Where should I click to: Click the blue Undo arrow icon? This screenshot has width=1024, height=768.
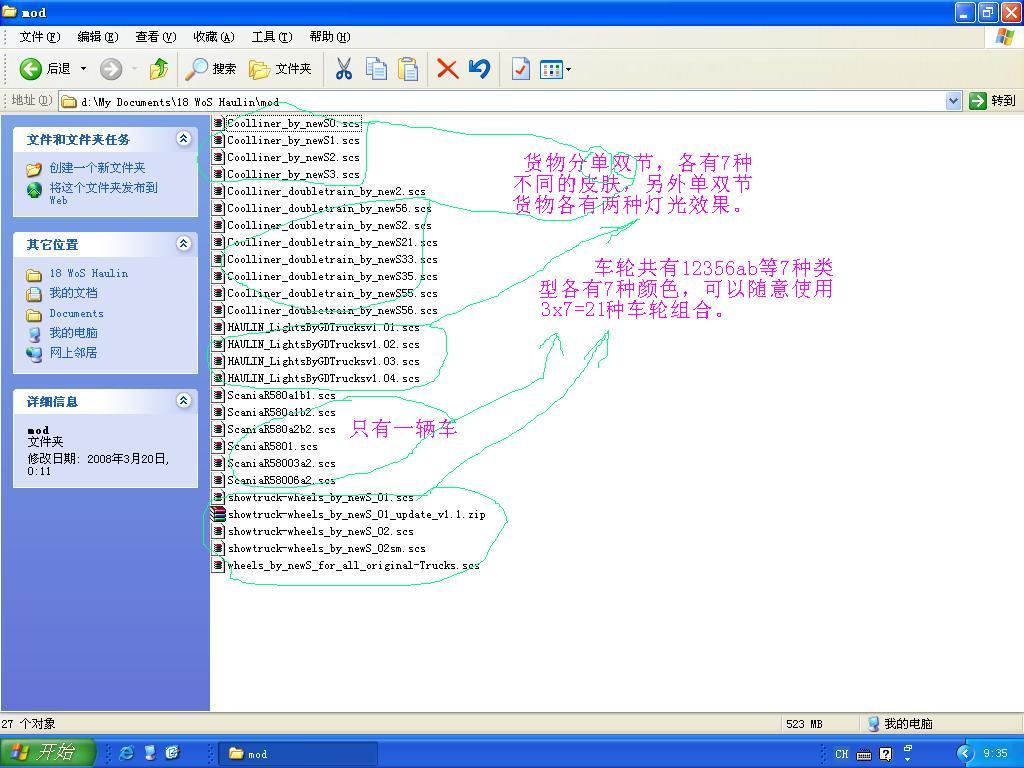tap(479, 69)
